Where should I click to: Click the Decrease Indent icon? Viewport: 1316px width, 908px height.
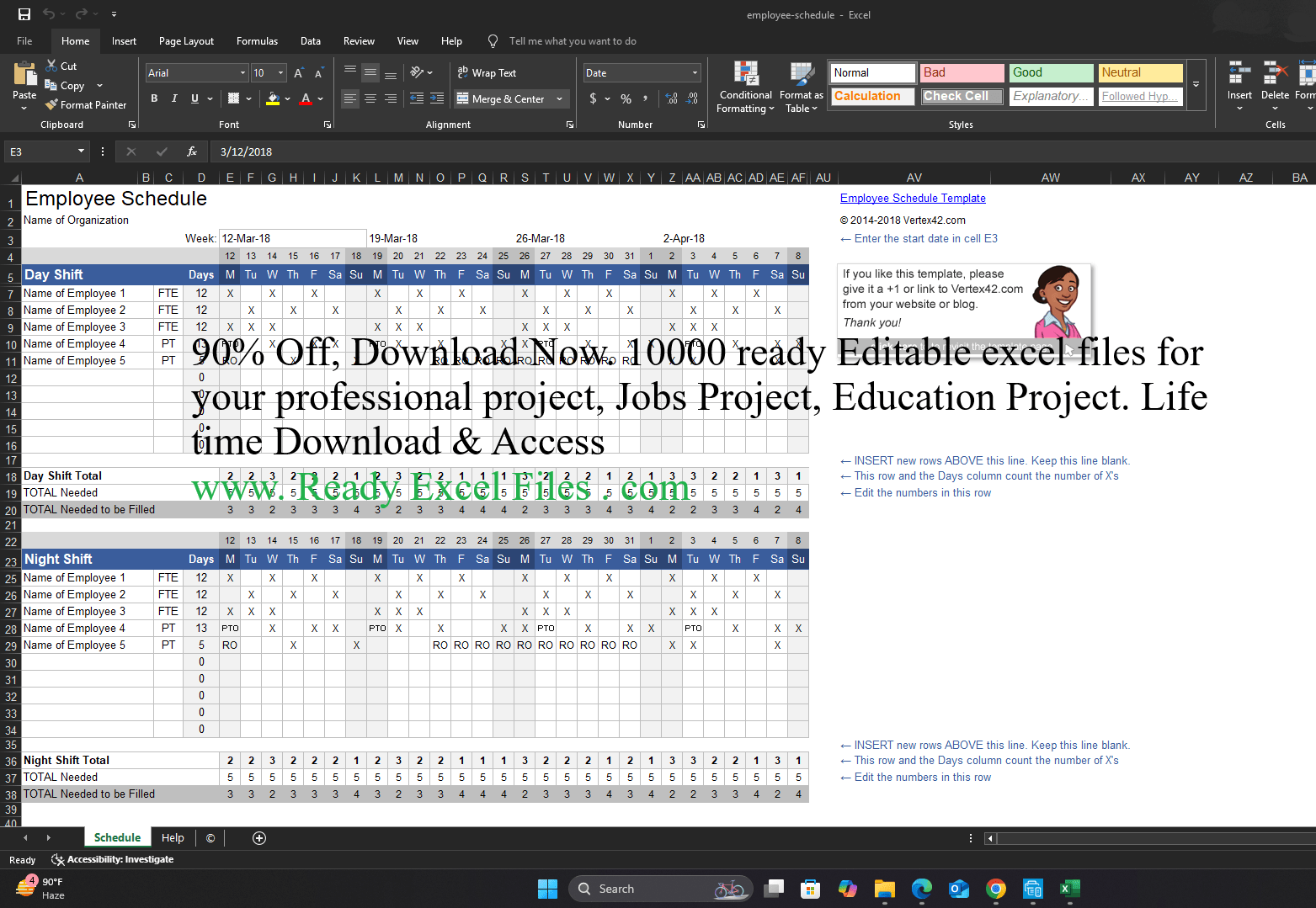pos(417,98)
